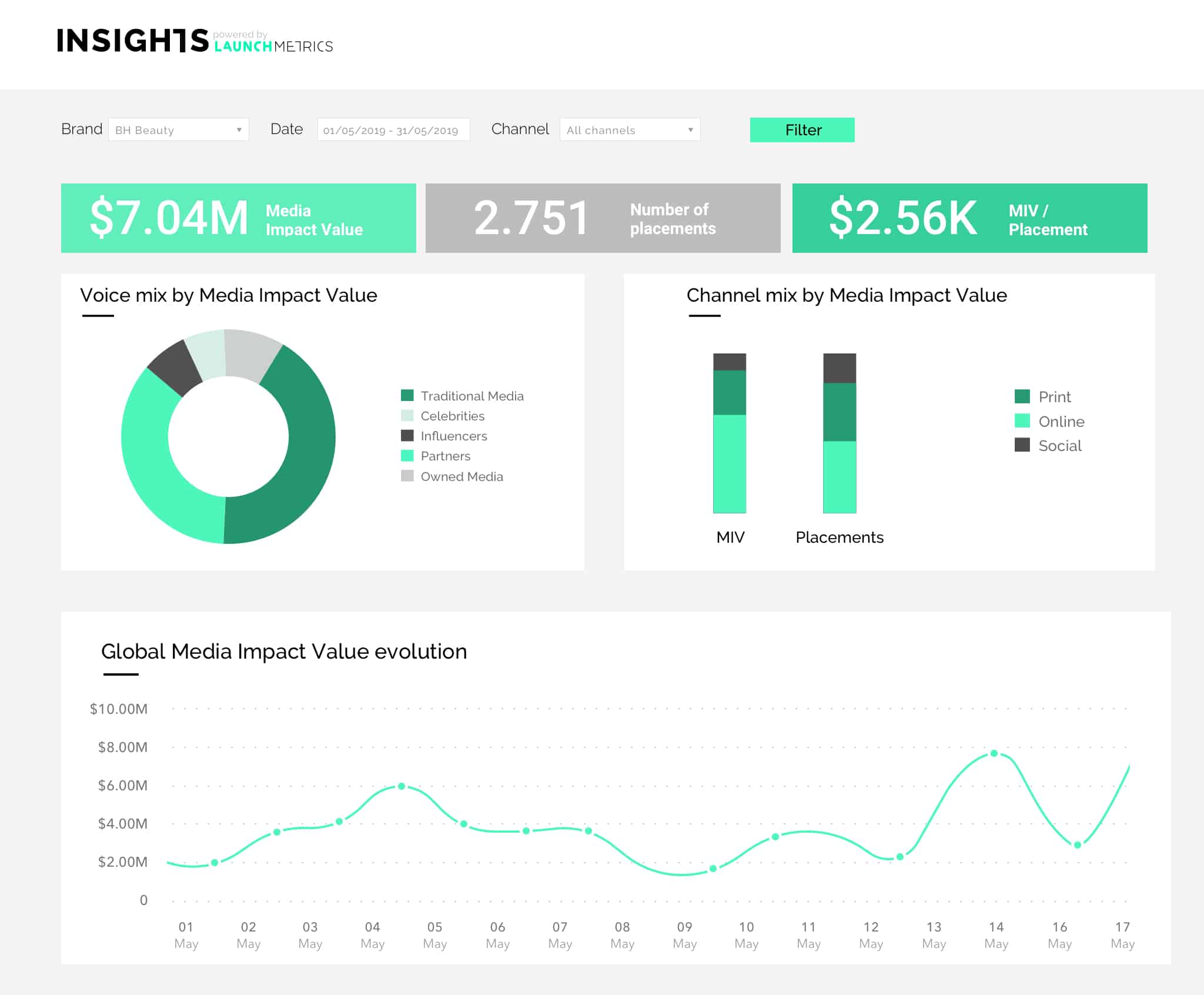
Task: Click the Social legend swatch
Action: coord(1022,446)
